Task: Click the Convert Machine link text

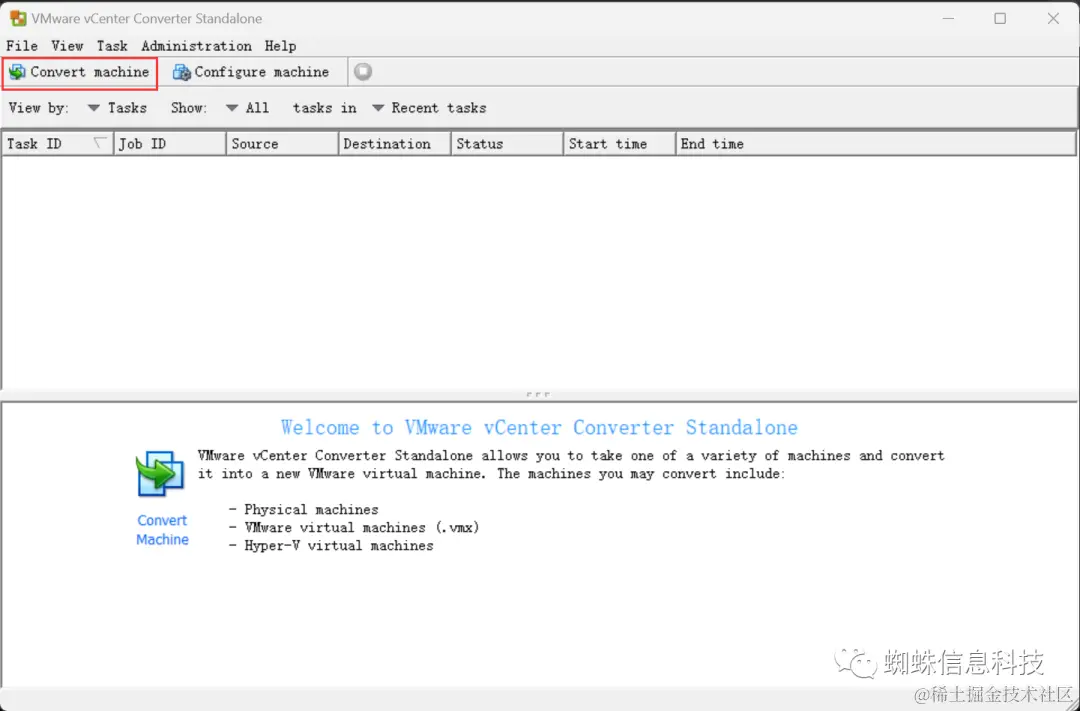Action: (162, 530)
